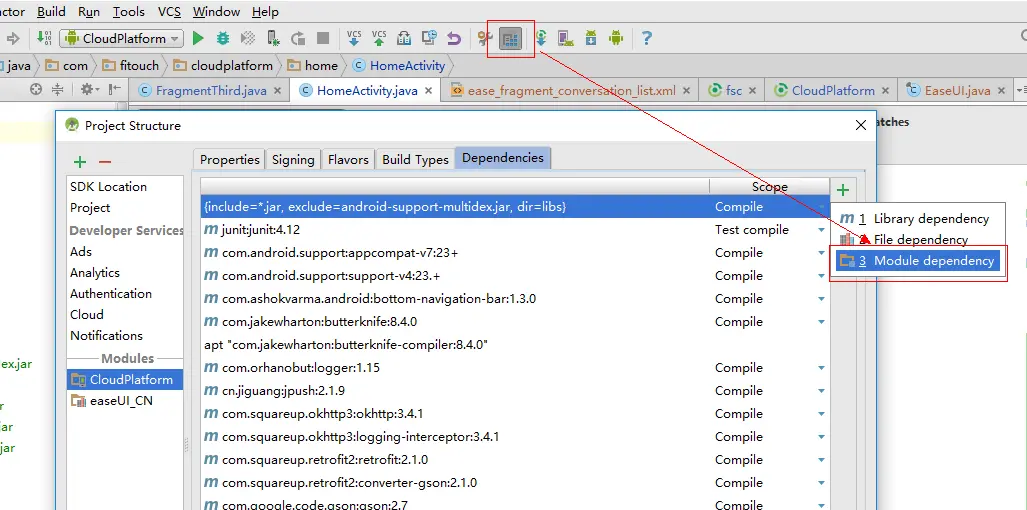1027x510 pixels.
Task: Close the CloudPlatform editor tab
Action: 886,91
